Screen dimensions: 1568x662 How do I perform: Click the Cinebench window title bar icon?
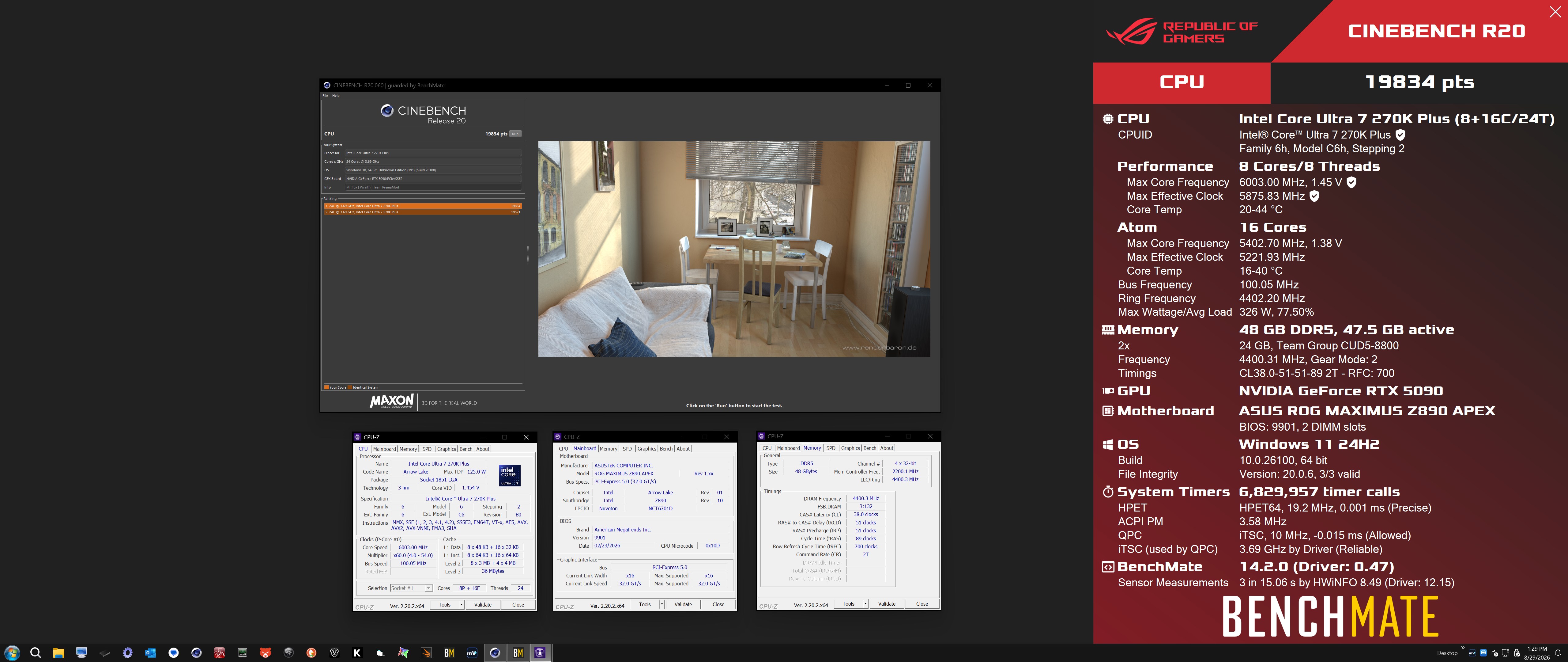327,85
